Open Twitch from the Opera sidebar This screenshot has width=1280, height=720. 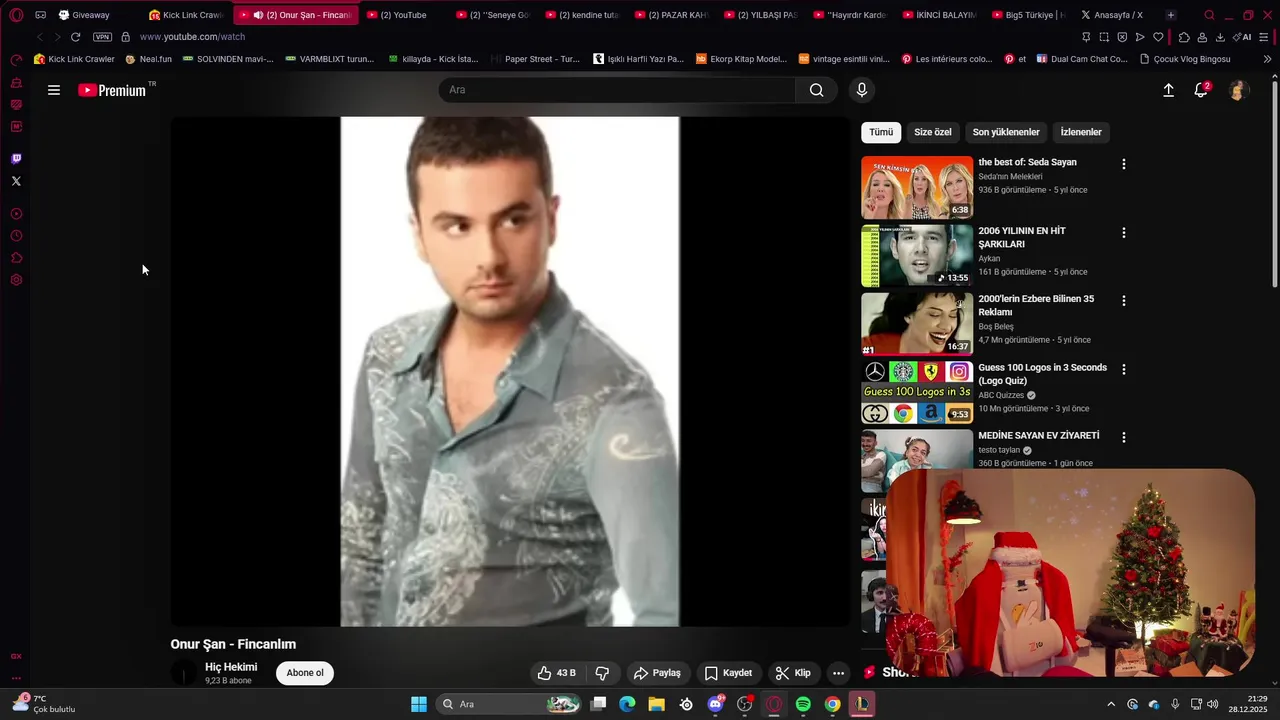16,159
